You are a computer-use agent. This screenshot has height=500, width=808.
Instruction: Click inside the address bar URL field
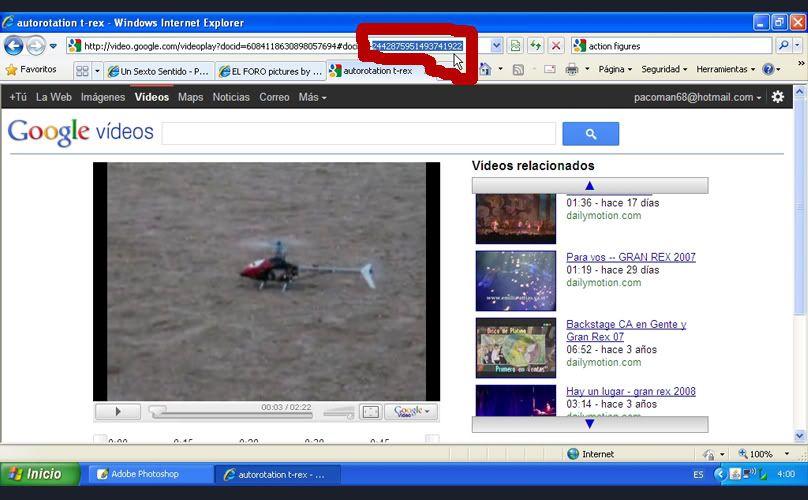click(278, 46)
